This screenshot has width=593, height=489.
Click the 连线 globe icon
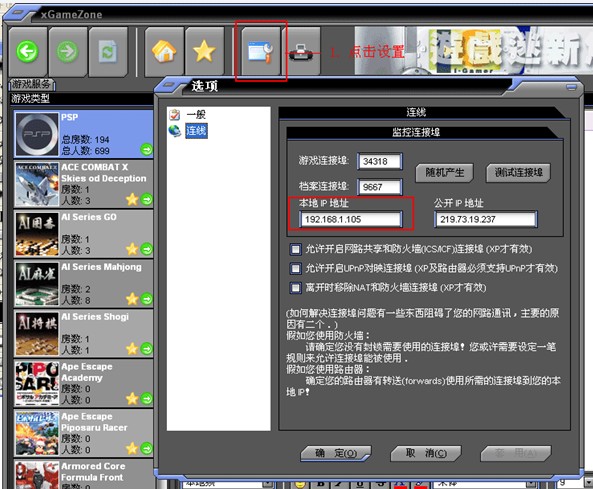pos(175,131)
